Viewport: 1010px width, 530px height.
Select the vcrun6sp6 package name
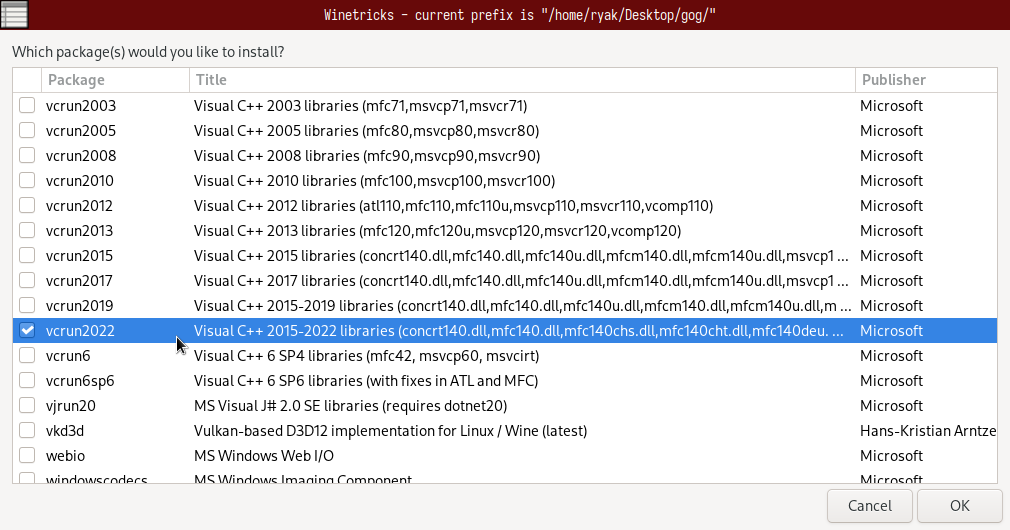tap(80, 381)
